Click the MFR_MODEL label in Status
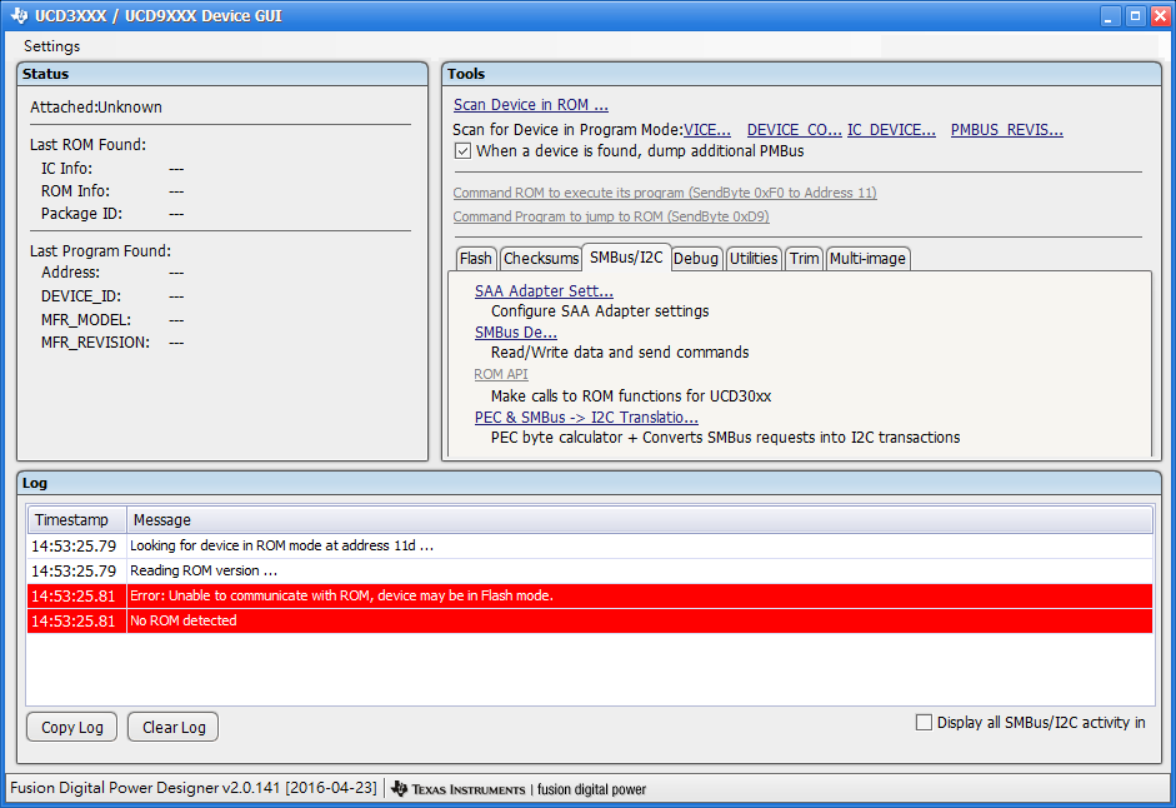1176x808 pixels. 86,320
